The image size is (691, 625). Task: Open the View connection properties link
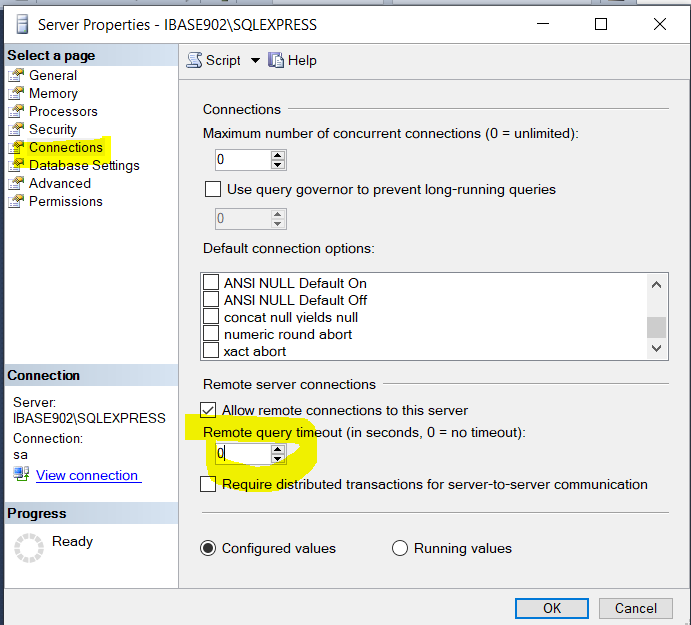pyautogui.click(x=87, y=475)
